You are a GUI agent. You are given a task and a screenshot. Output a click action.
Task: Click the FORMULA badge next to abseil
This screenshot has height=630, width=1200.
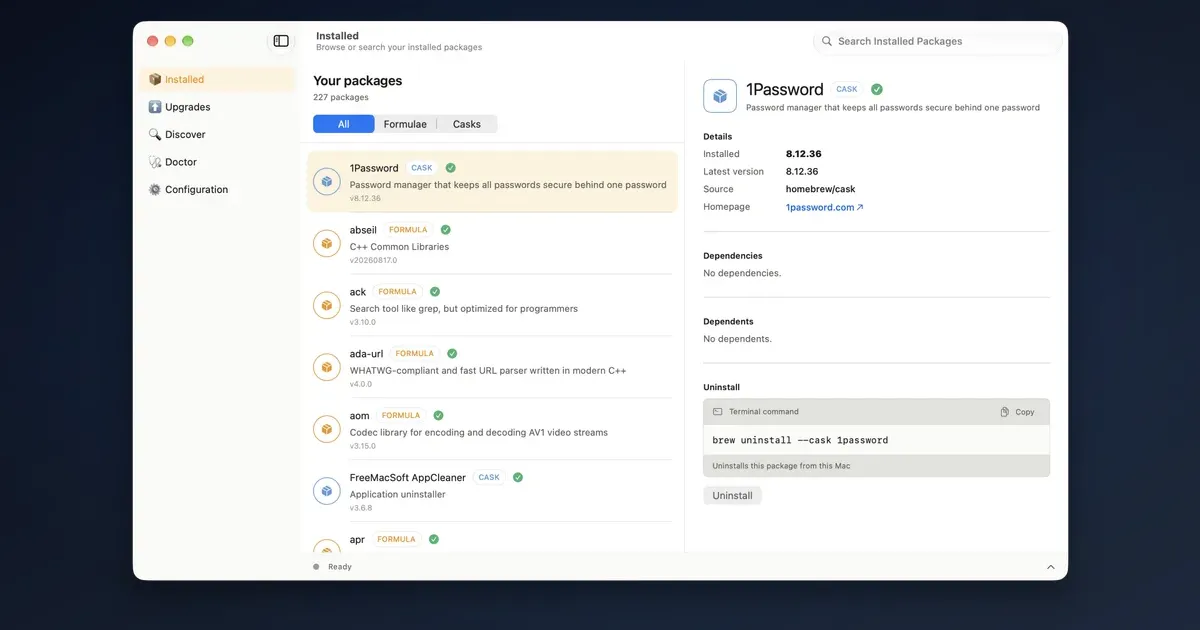coord(408,230)
